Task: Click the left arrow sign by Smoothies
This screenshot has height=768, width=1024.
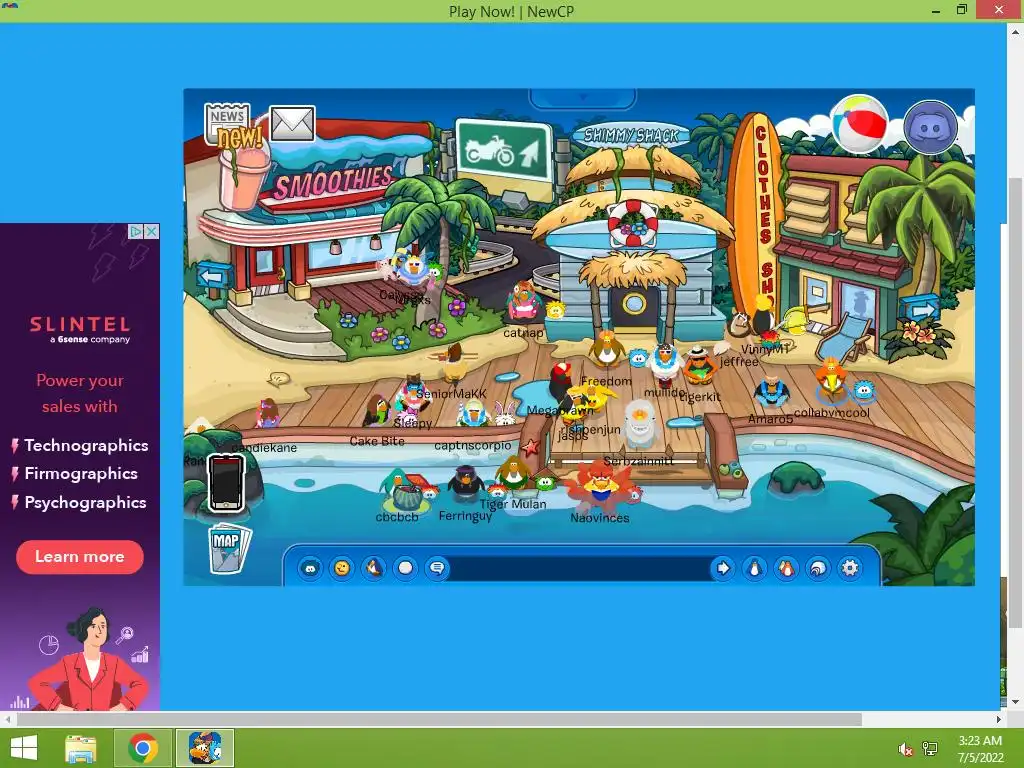Action: (214, 277)
